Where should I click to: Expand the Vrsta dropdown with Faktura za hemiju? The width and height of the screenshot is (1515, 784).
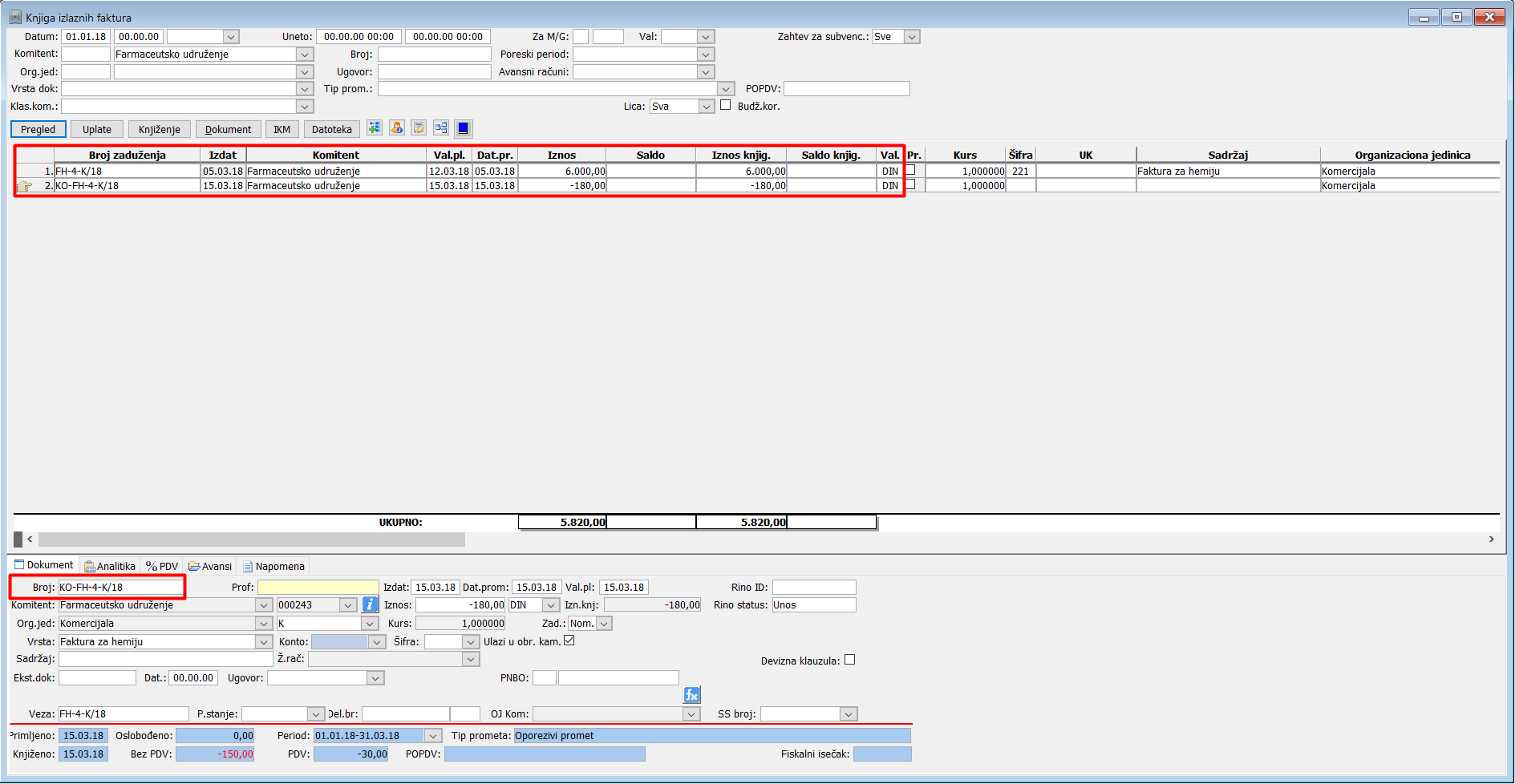pos(264,642)
